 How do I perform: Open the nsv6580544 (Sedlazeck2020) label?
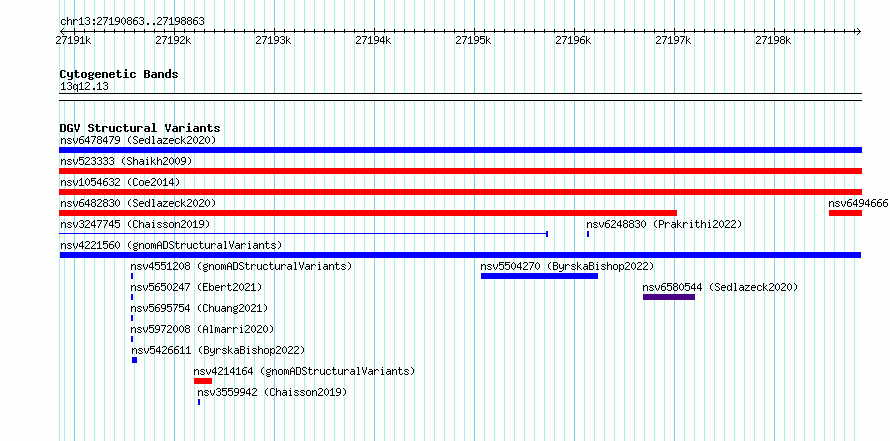[x=720, y=287]
